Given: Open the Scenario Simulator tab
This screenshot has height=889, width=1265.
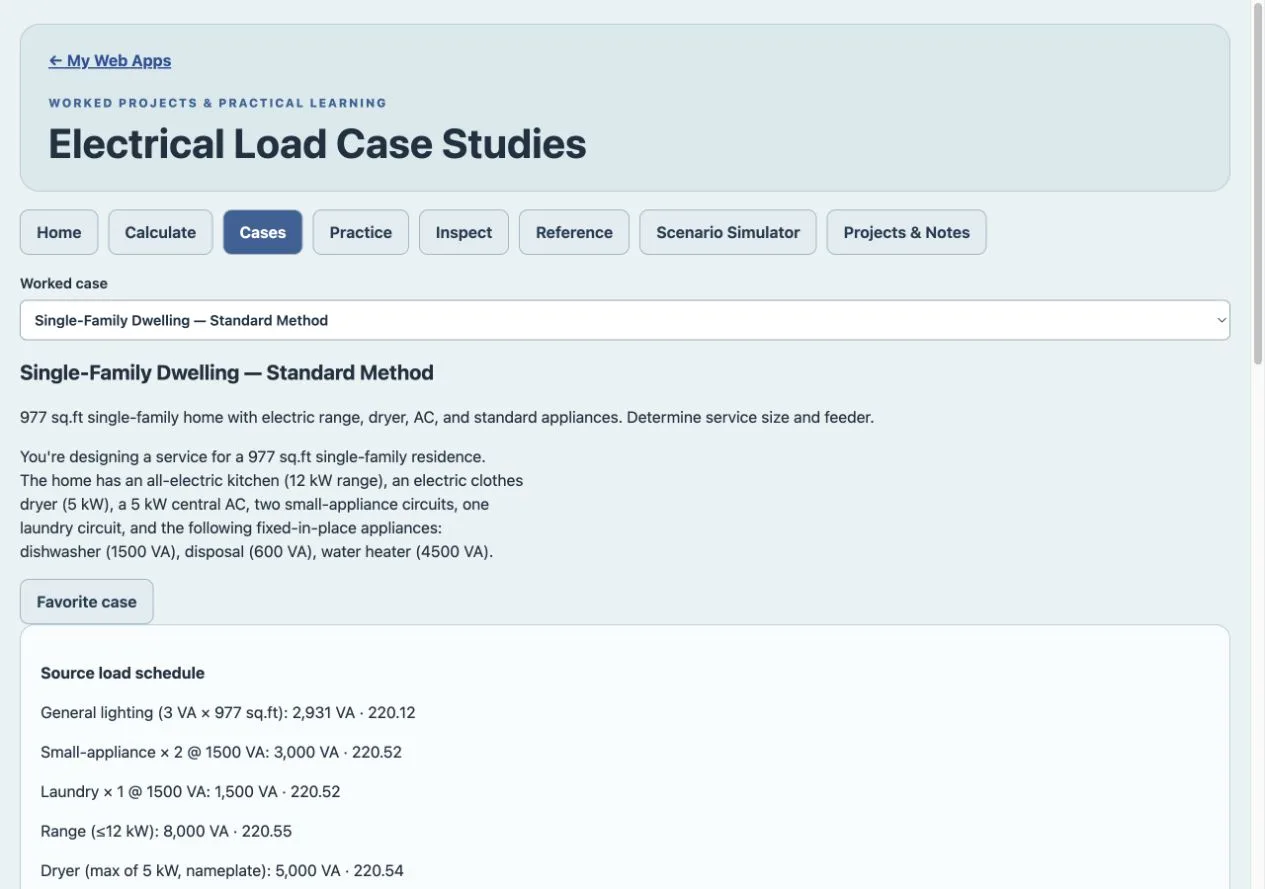Looking at the screenshot, I should coord(728,232).
